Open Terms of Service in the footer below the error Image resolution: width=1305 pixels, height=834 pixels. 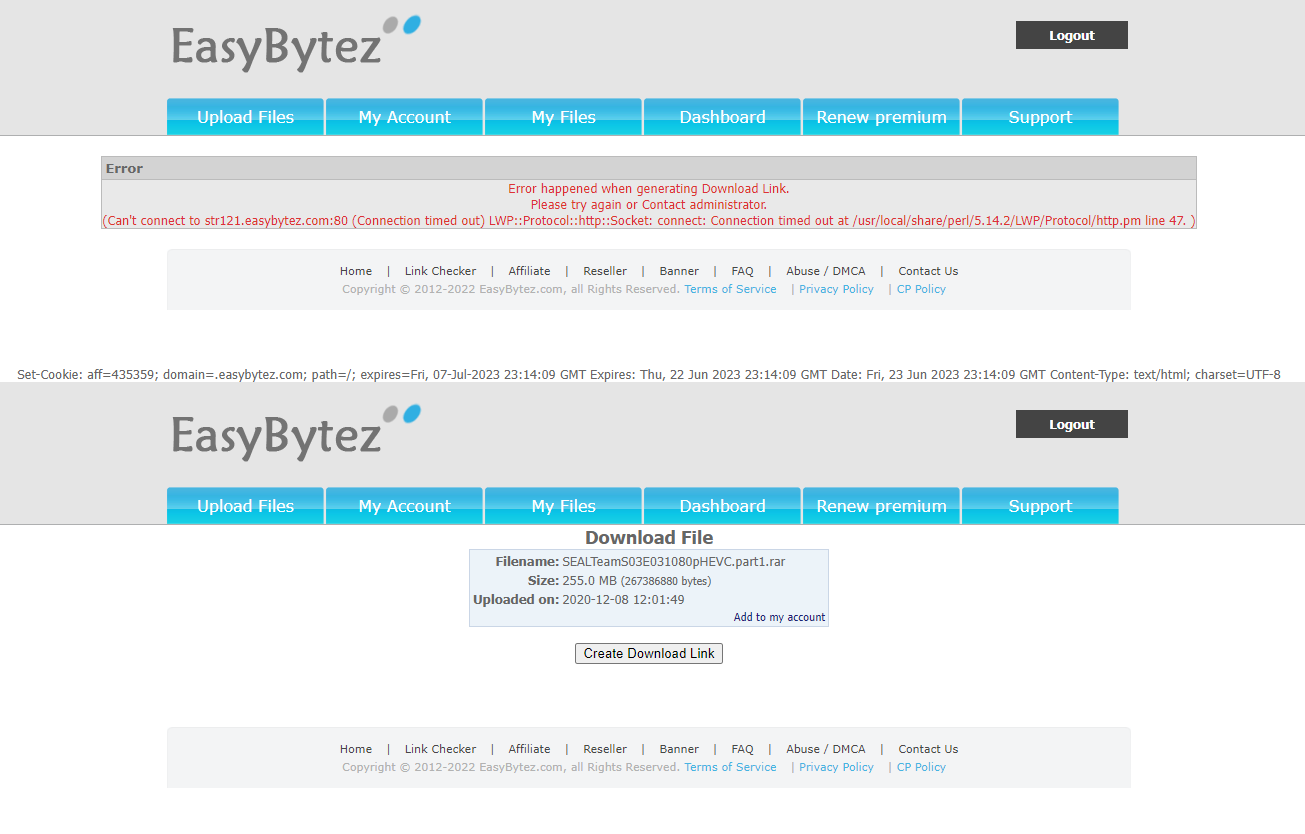(730, 289)
